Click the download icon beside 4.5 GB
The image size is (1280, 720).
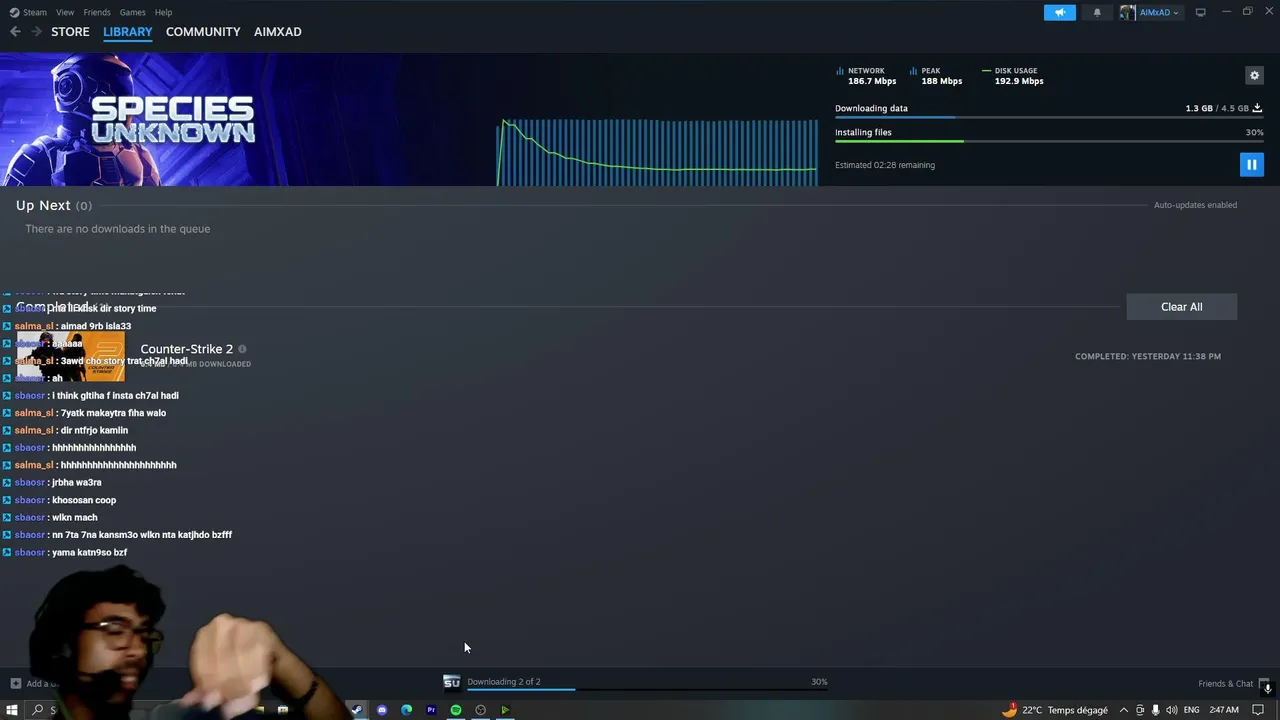pyautogui.click(x=1257, y=108)
